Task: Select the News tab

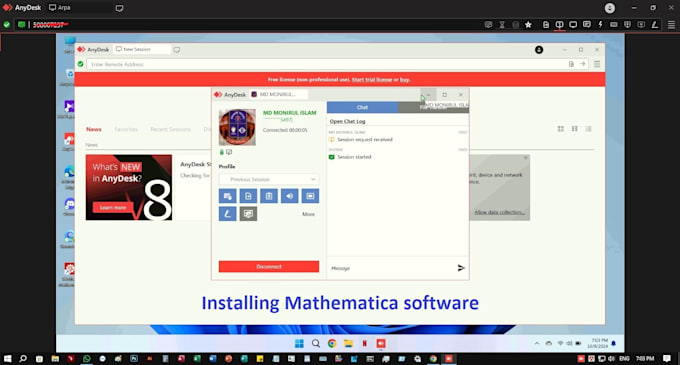Action: click(x=94, y=129)
